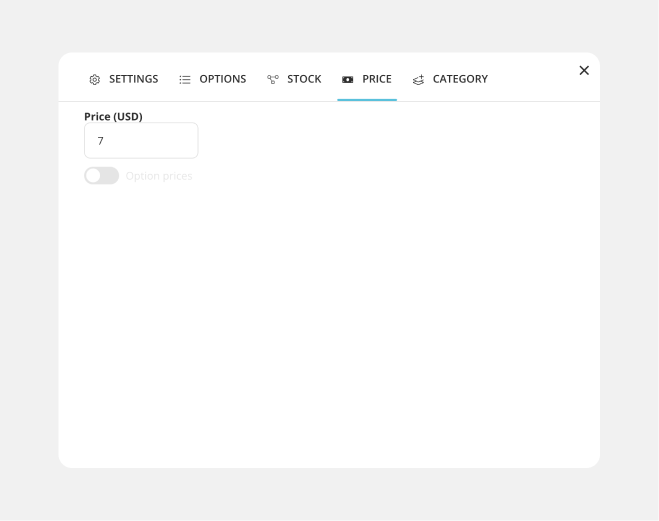Click the icon beside Category
Image resolution: width=659 pixels, height=521 pixels.
[418, 80]
